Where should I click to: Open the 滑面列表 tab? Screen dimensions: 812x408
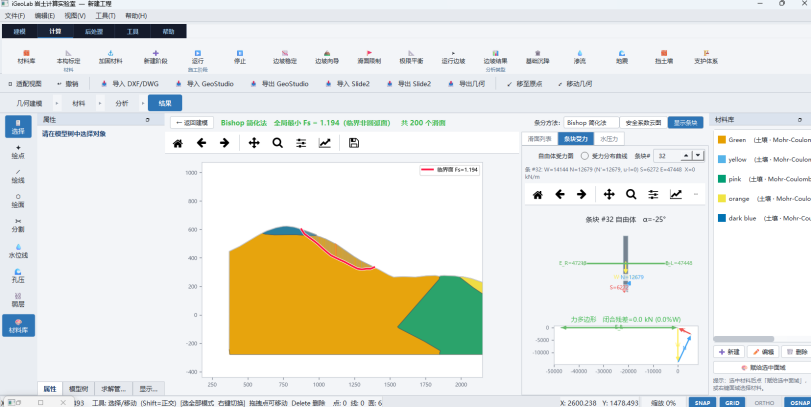pos(540,139)
